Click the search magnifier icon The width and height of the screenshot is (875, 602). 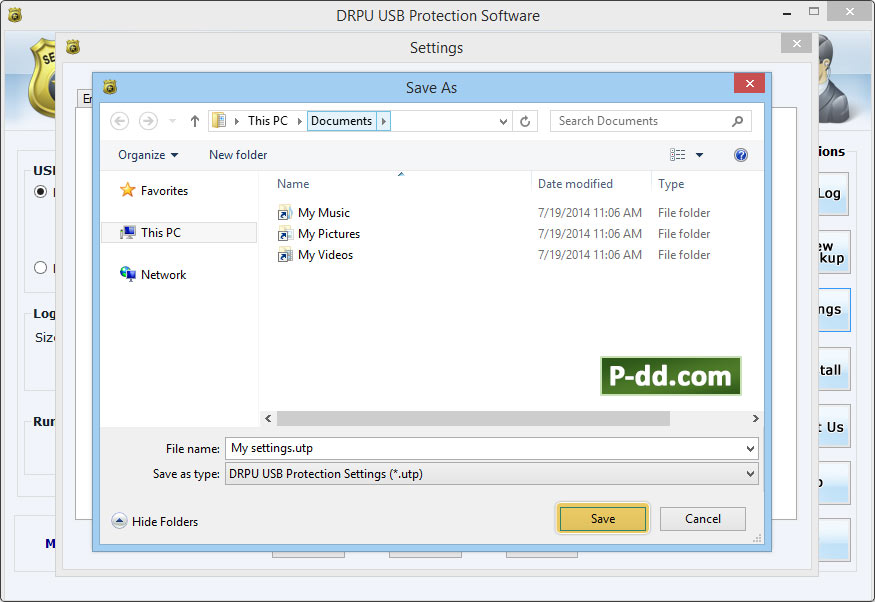coord(737,121)
